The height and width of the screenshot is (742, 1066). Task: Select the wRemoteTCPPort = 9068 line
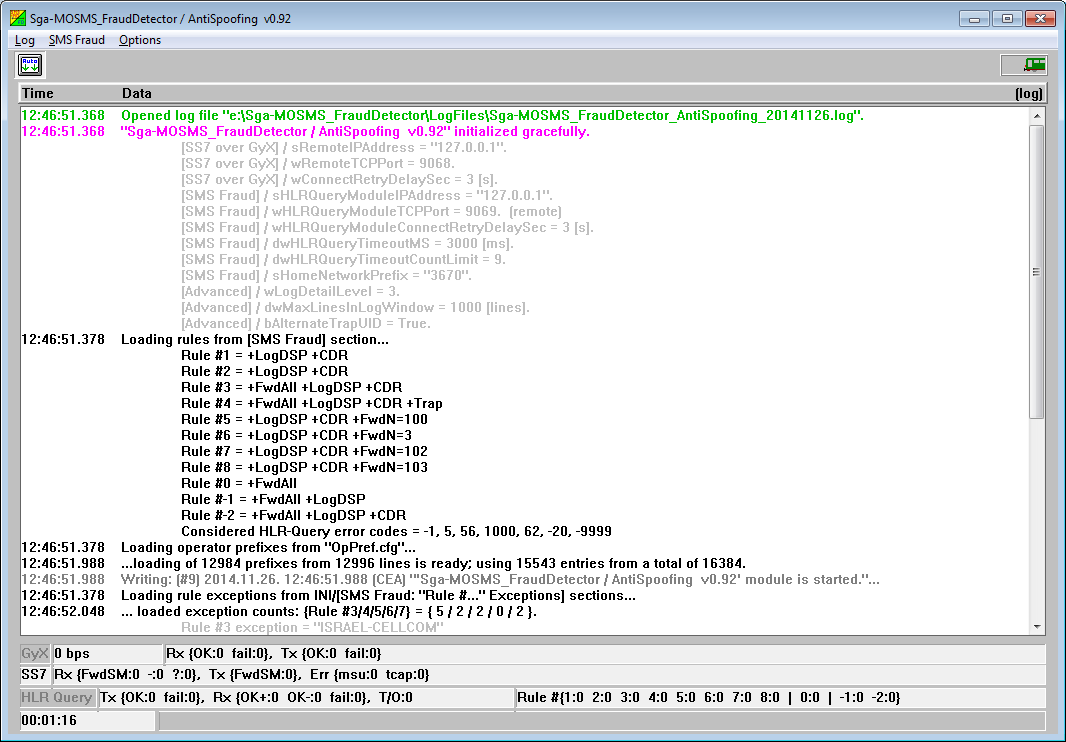tap(317, 163)
